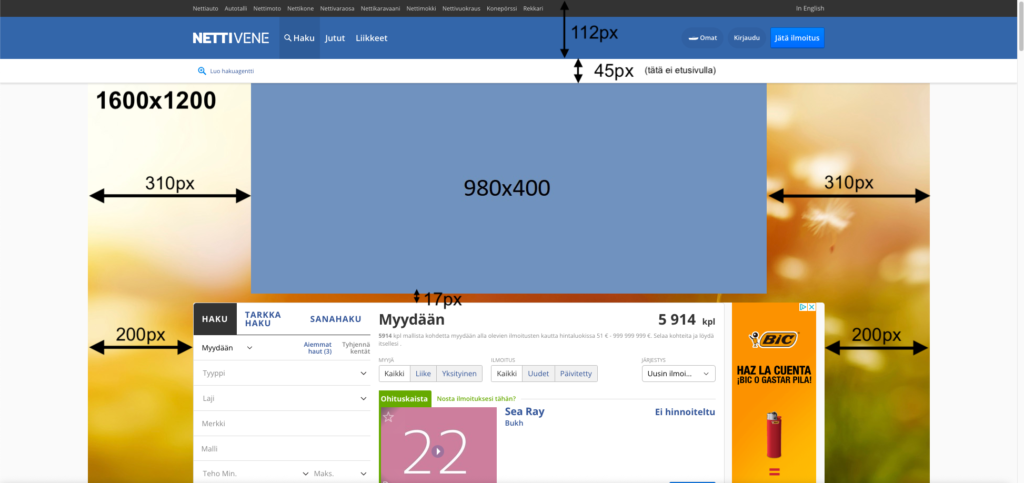1024x483 pixels.
Task: Click the Nettivene logo
Action: tap(231, 38)
